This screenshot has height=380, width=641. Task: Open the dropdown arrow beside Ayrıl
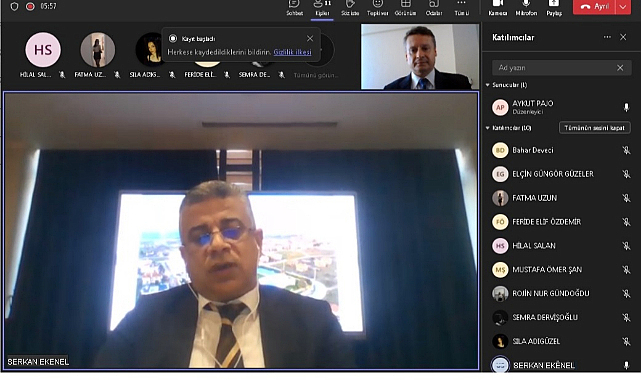623,7
